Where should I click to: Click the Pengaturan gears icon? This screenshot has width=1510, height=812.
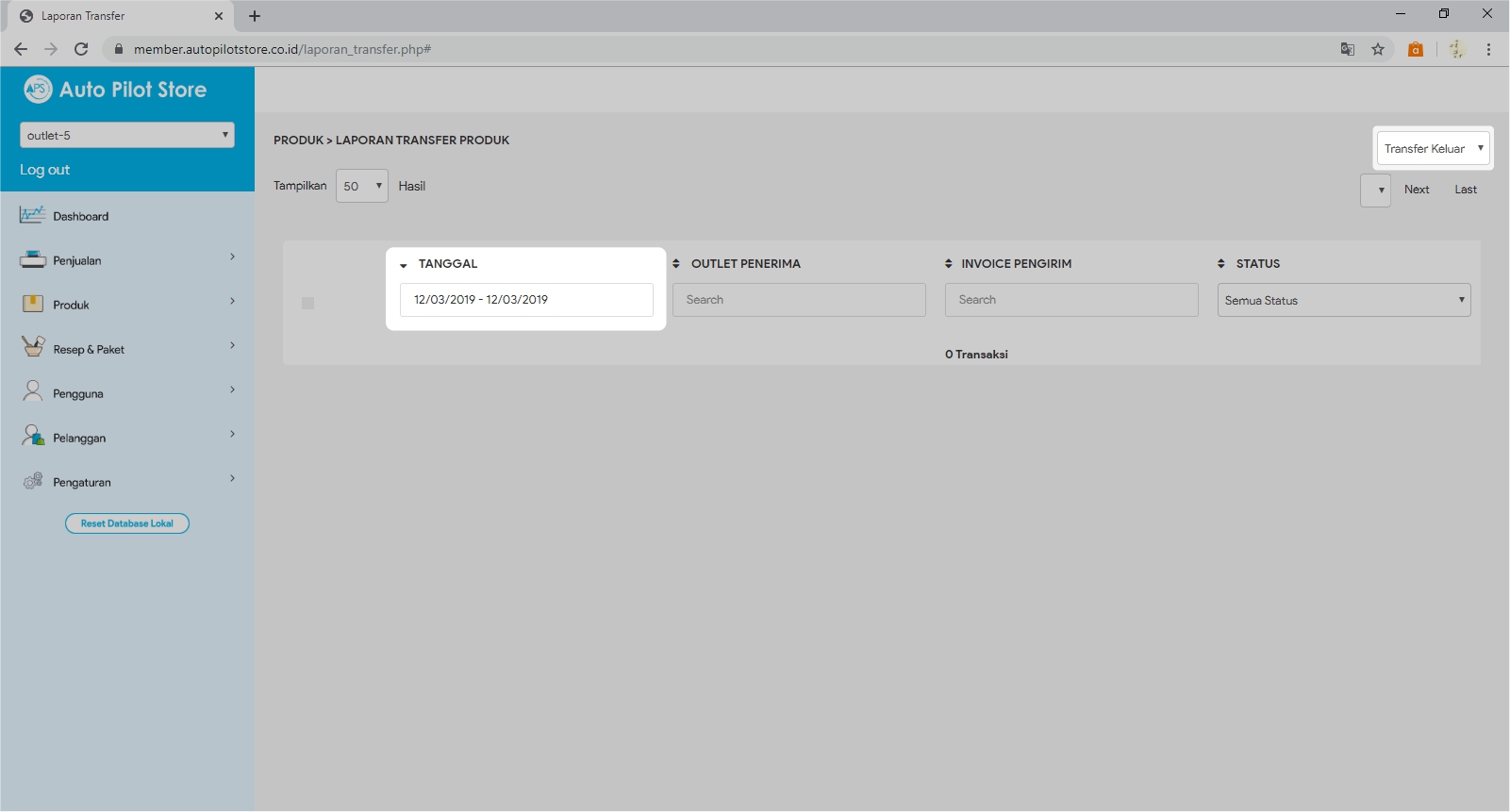[x=33, y=481]
